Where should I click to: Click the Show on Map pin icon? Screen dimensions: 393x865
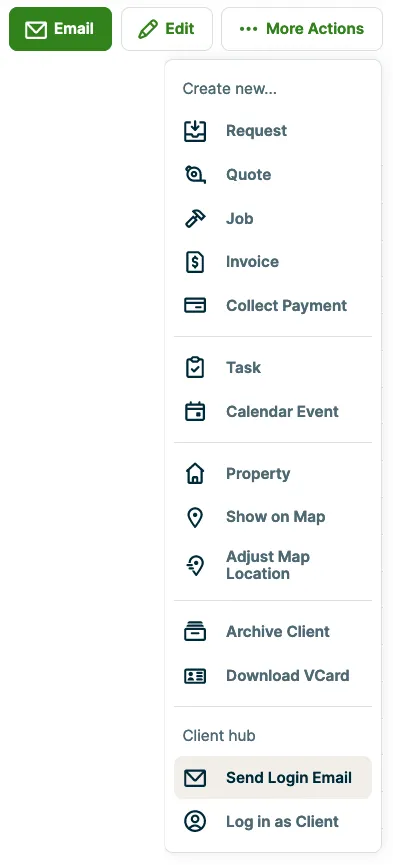pos(195,517)
